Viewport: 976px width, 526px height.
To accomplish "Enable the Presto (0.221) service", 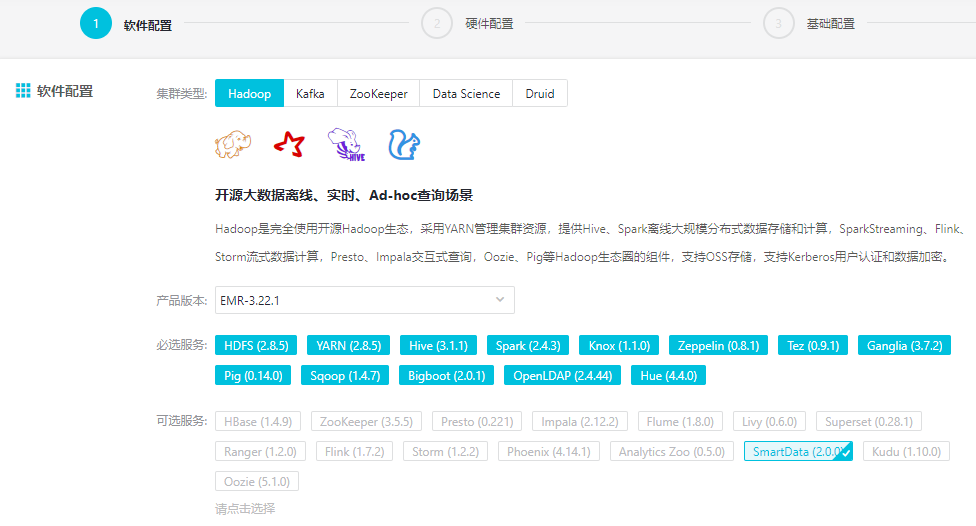I will tap(477, 421).
